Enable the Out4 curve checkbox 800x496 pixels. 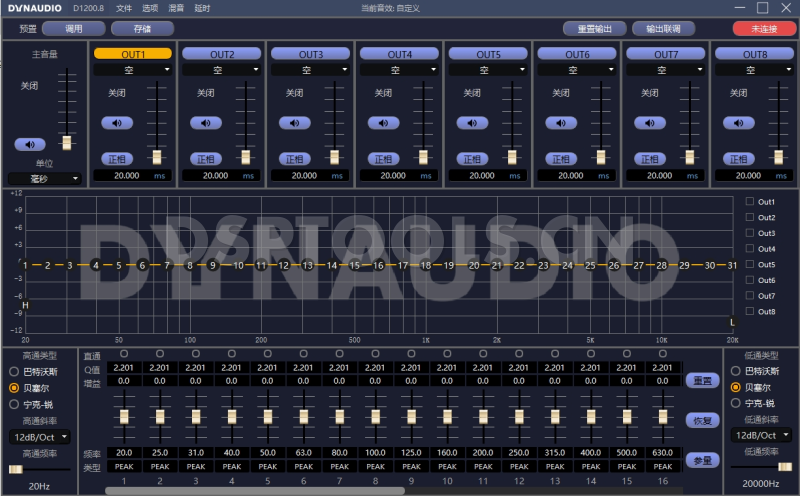coord(749,249)
